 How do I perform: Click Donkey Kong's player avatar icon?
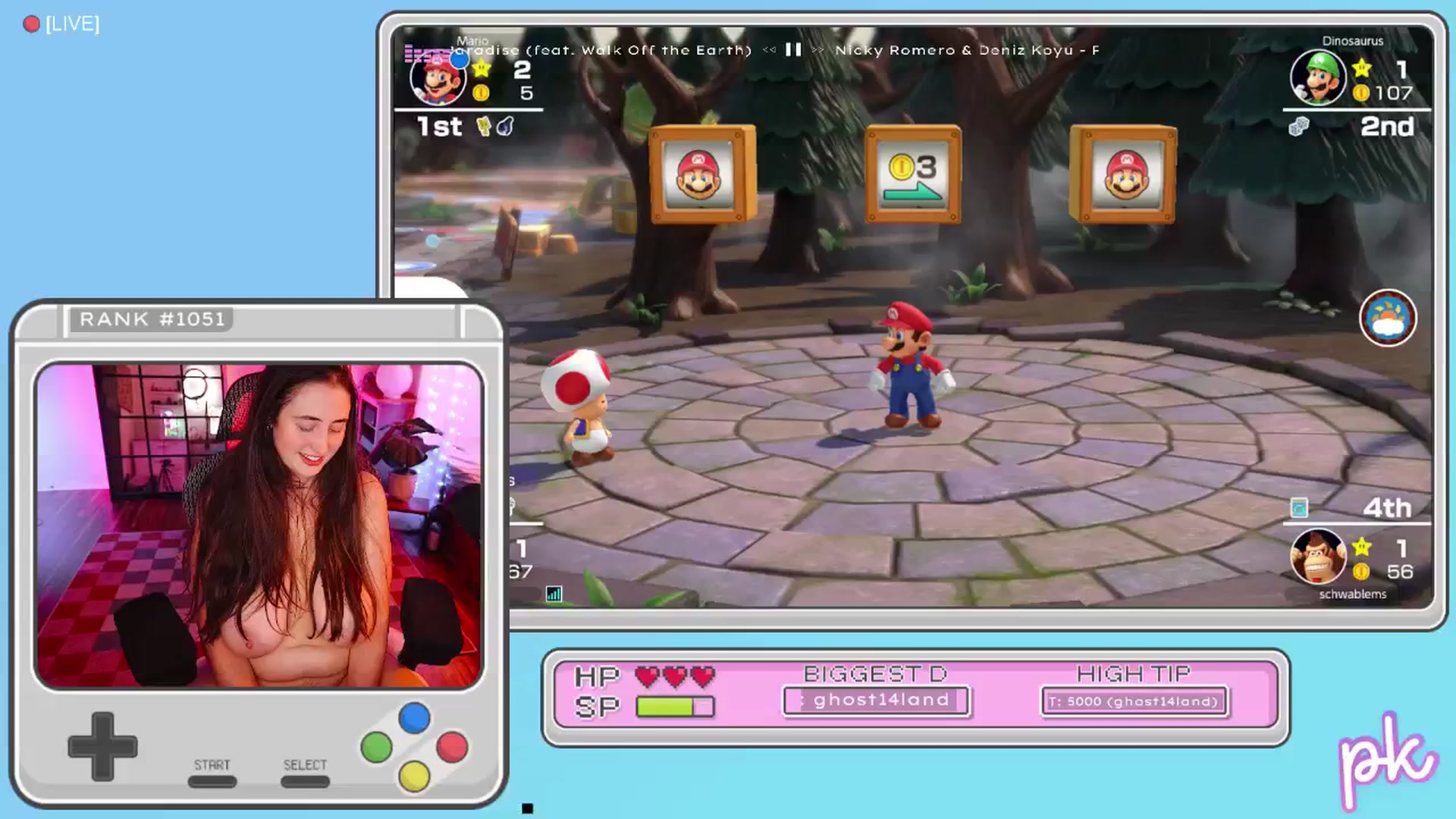point(1318,557)
